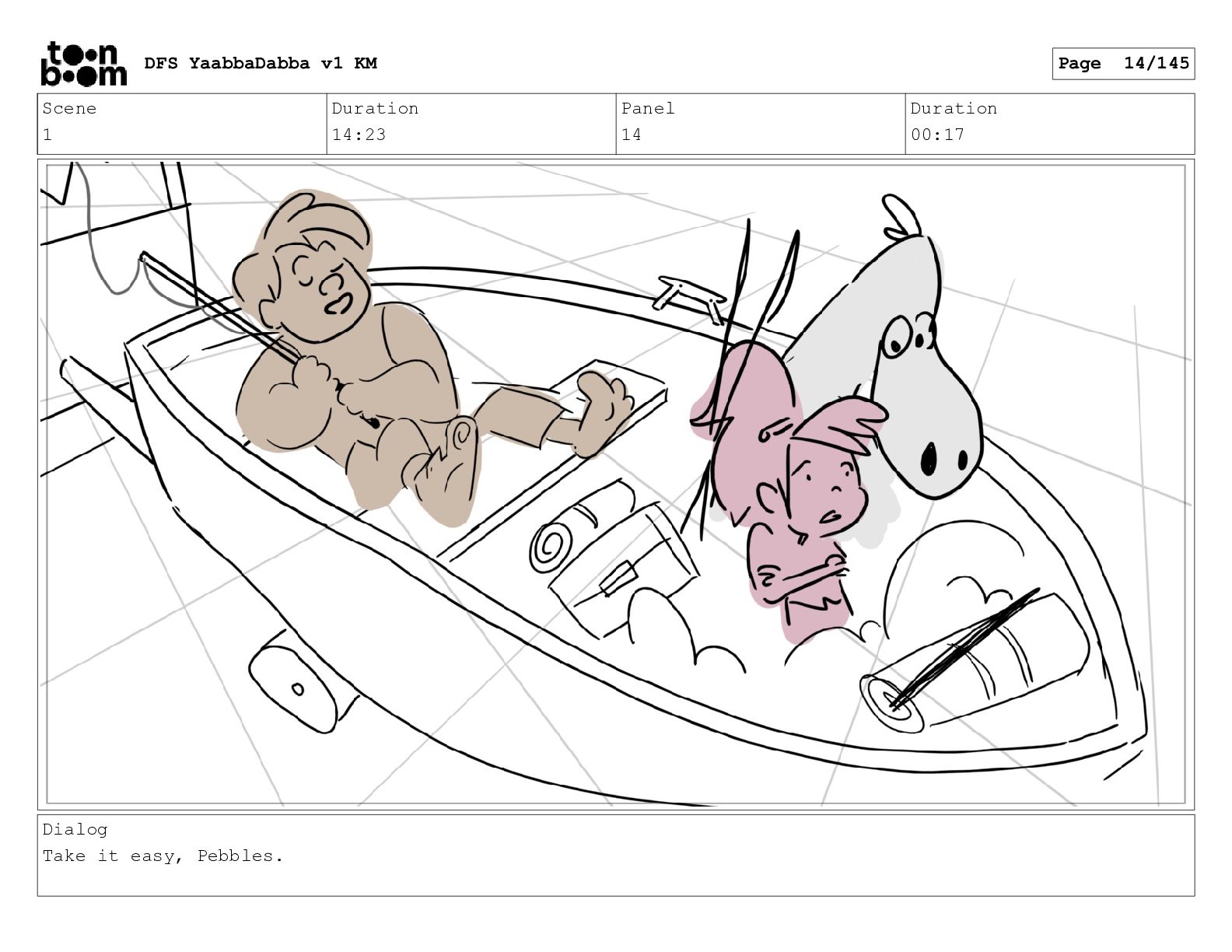Click the 'Page 14/145' indicator box
Image resolution: width=1232 pixels, height=952 pixels.
click(1123, 64)
